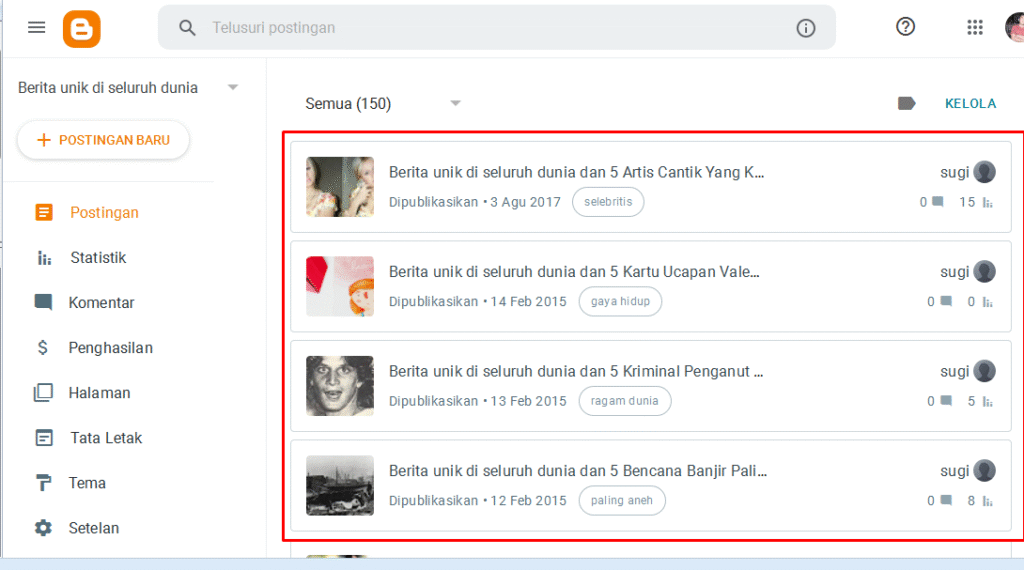Click sugi avatar on Kartu Ucapan post
This screenshot has width=1024, height=570.
point(984,272)
